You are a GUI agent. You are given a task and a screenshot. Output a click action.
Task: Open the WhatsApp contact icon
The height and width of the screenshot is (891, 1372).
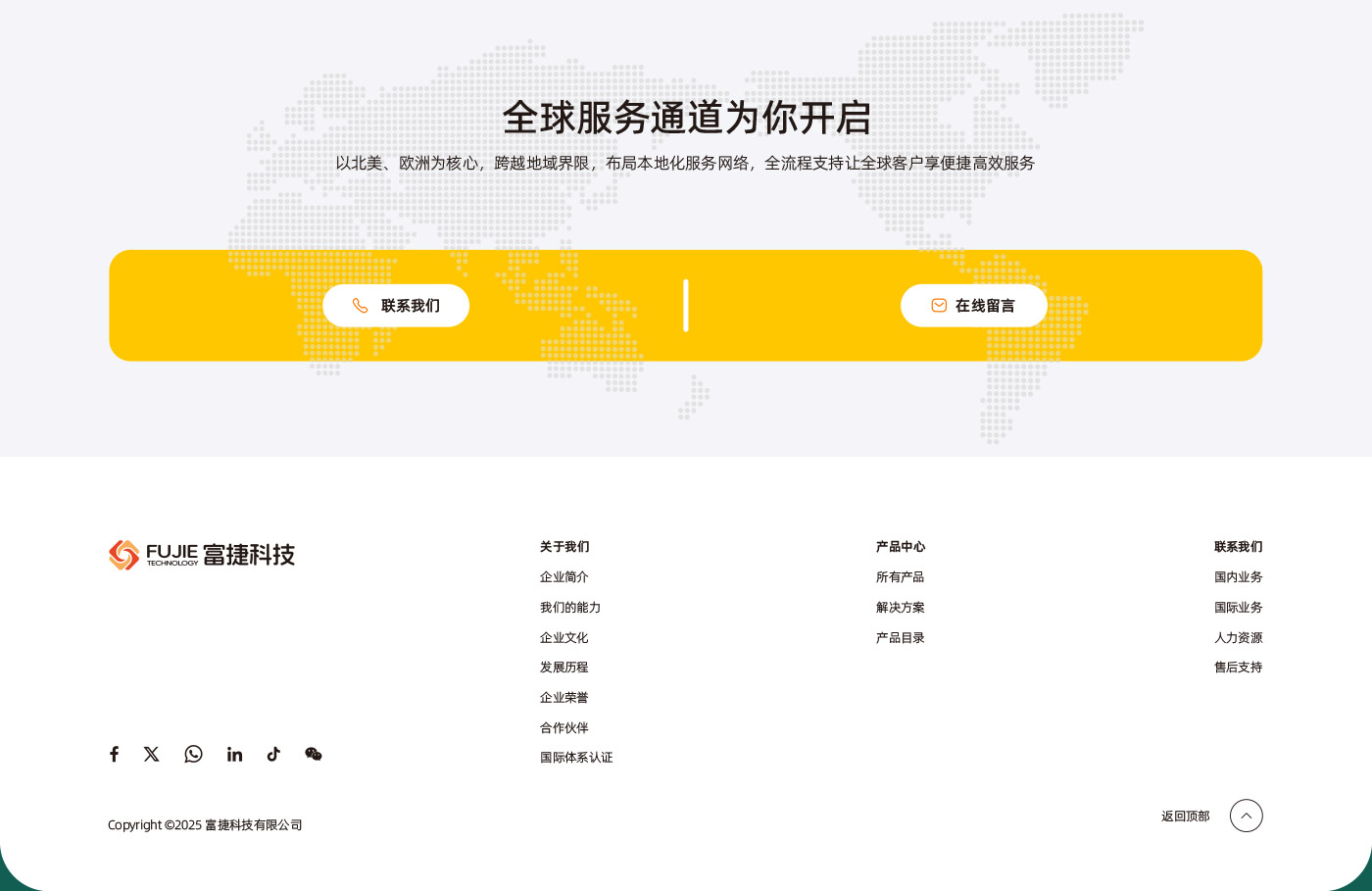click(193, 754)
